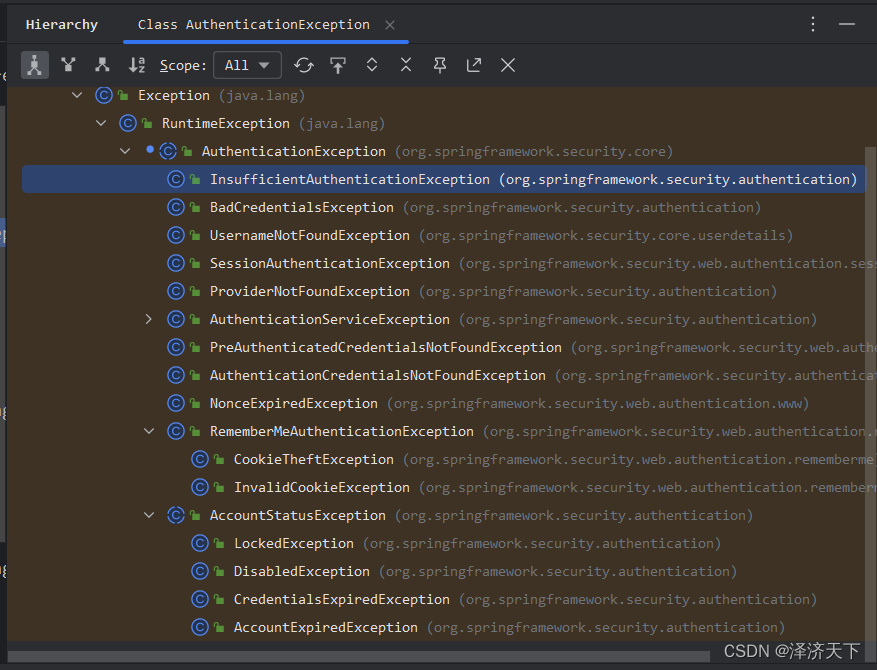The height and width of the screenshot is (670, 877).
Task: Click the class icon beside BadCredentialsException
Action: pyautogui.click(x=176, y=207)
